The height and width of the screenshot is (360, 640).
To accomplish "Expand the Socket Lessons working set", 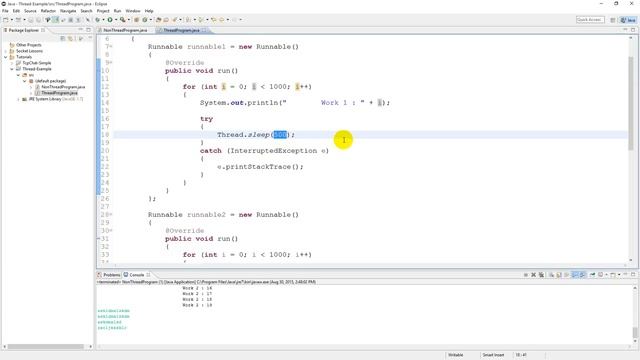I will 6,51.
